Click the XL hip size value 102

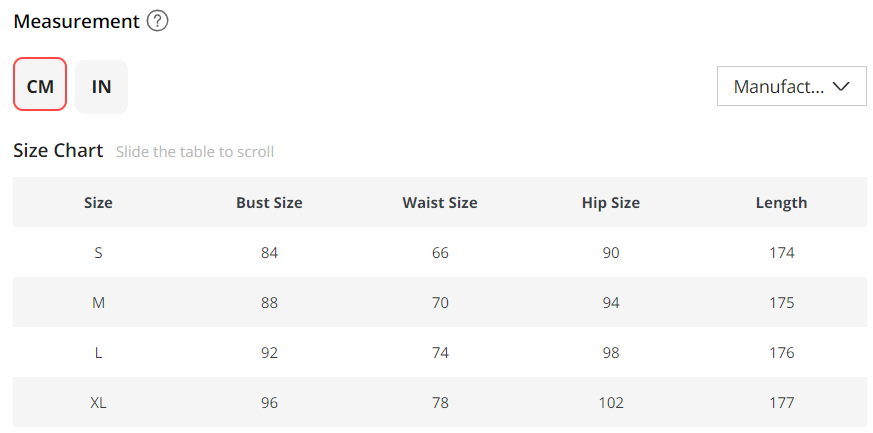click(x=610, y=403)
